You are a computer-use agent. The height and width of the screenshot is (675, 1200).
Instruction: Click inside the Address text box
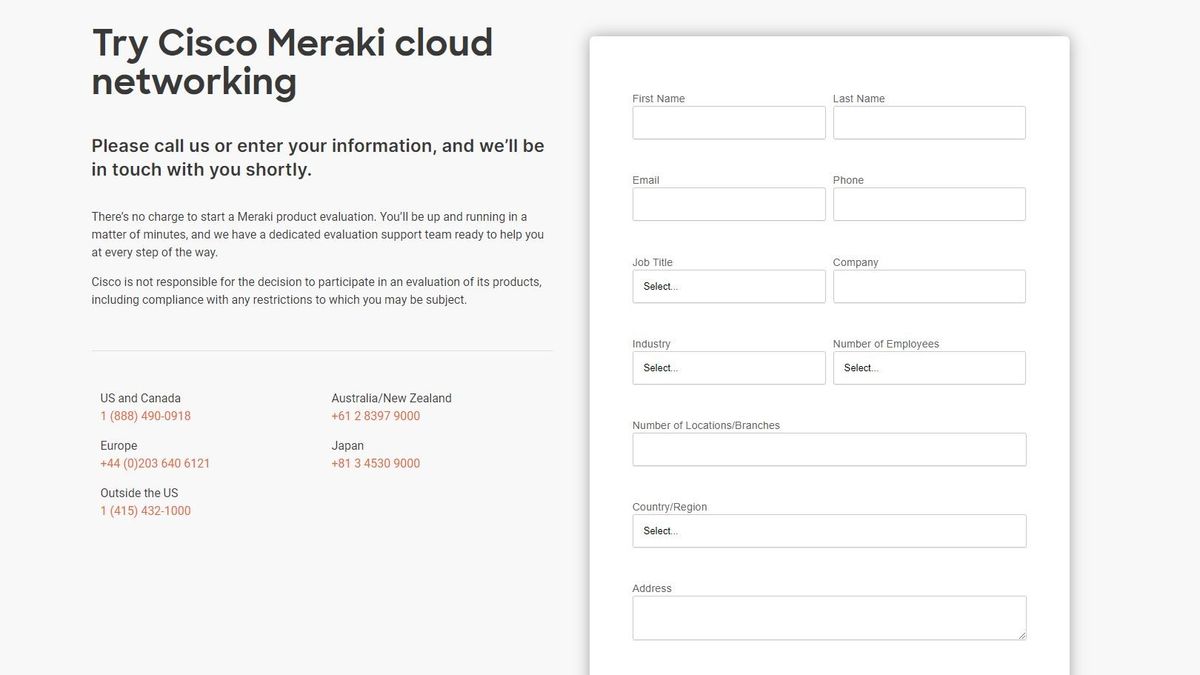(x=829, y=617)
